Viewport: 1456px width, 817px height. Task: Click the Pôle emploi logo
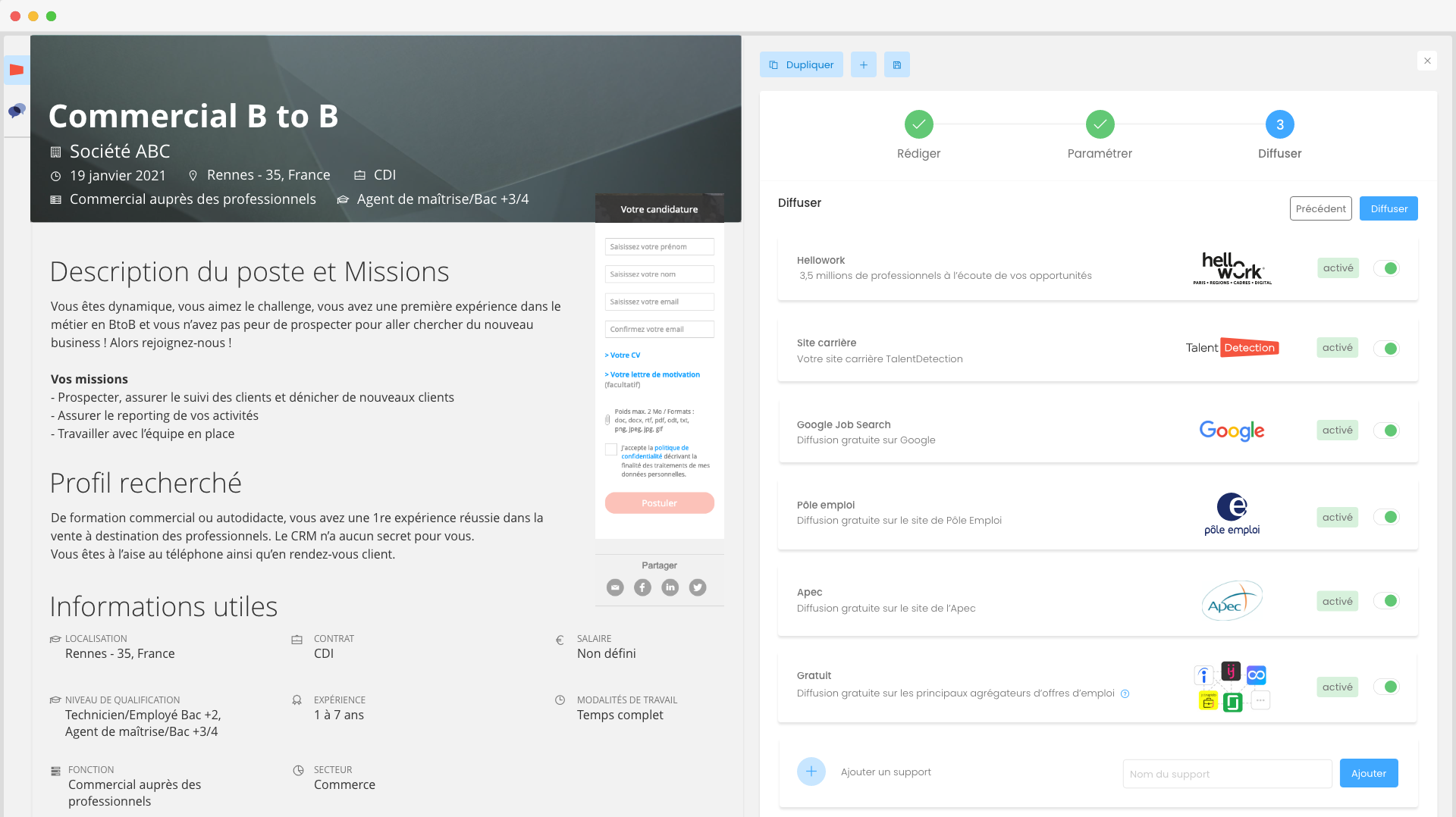click(1232, 514)
